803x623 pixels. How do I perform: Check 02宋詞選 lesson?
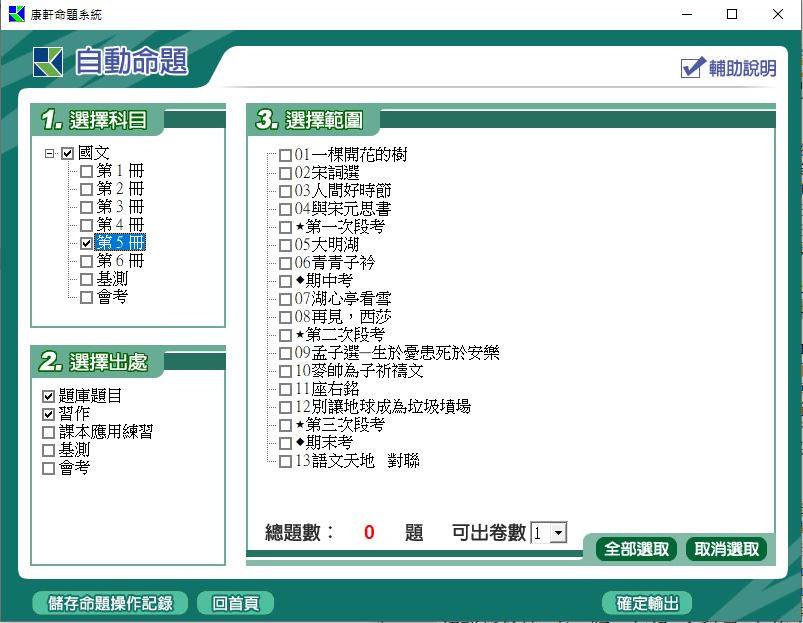click(285, 173)
